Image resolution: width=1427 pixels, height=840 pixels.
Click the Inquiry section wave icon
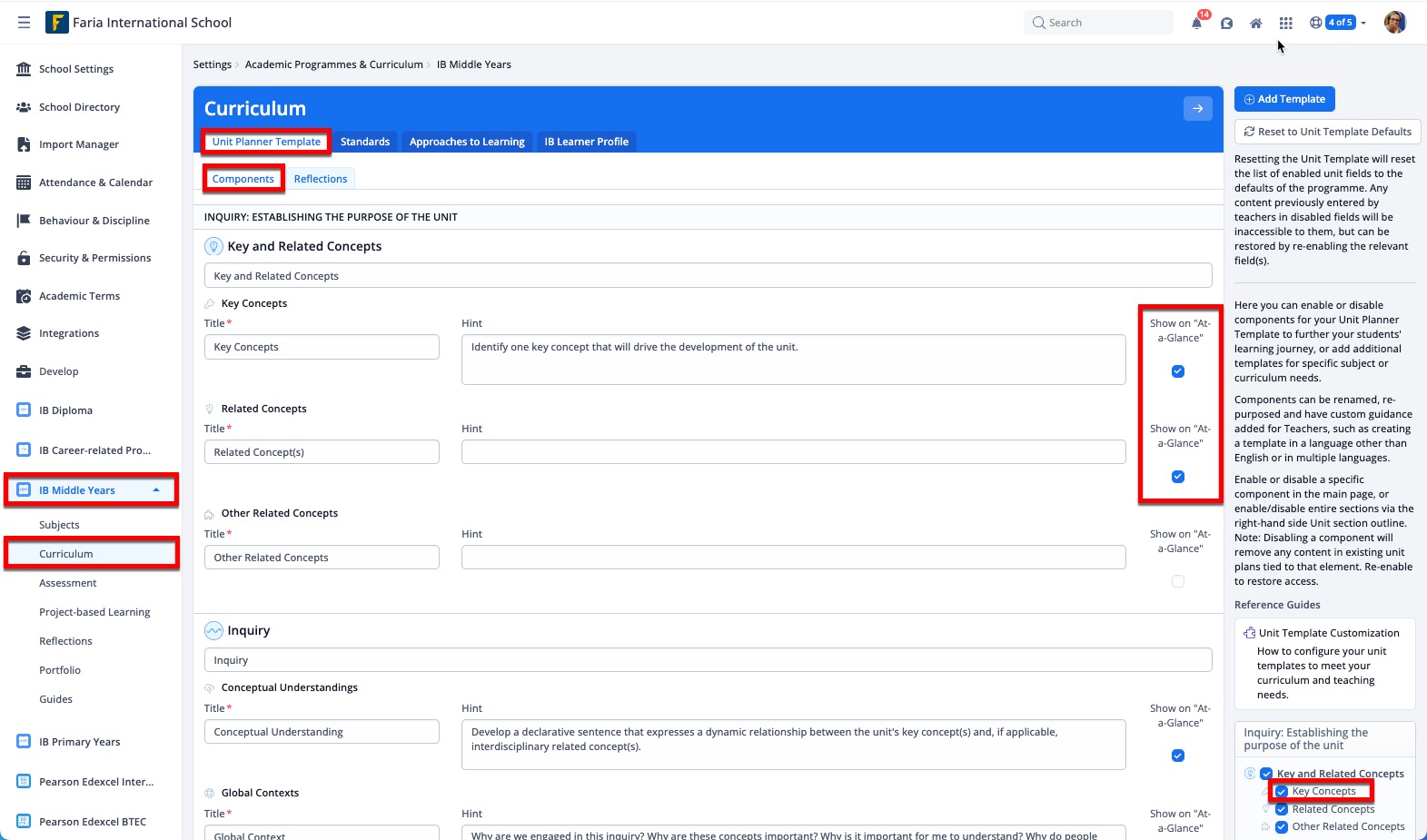pos(213,630)
